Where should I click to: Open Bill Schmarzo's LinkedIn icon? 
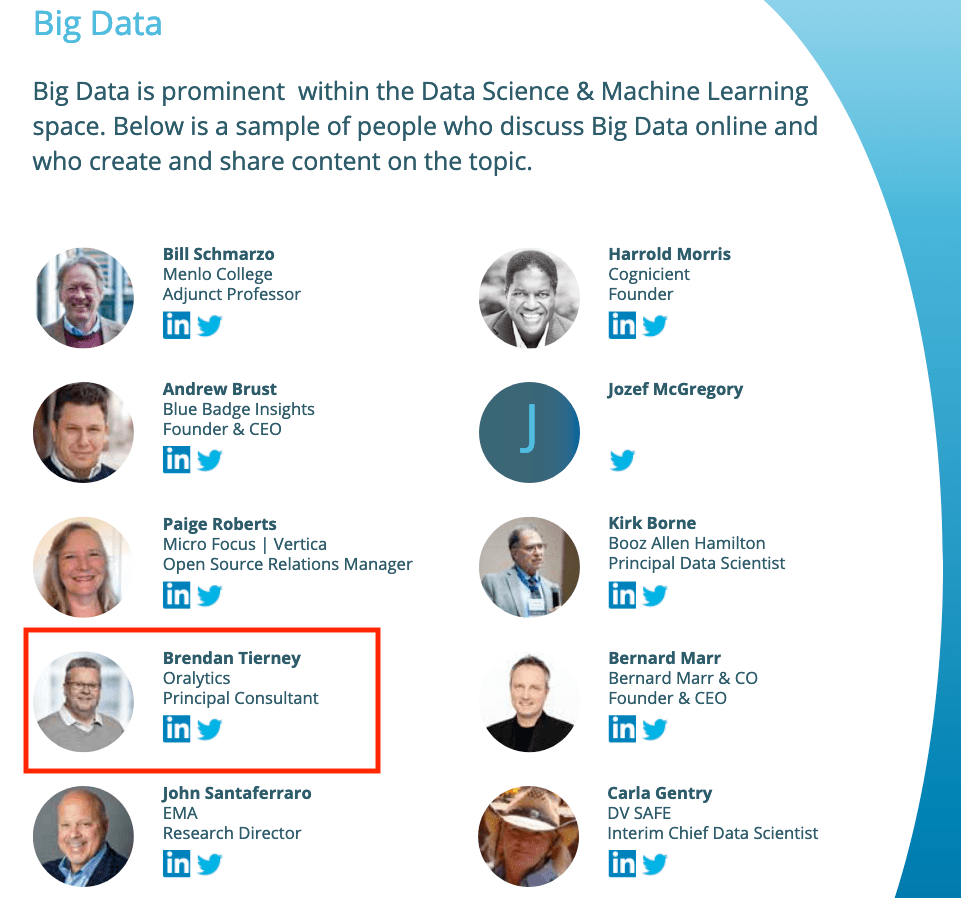pyautogui.click(x=177, y=325)
